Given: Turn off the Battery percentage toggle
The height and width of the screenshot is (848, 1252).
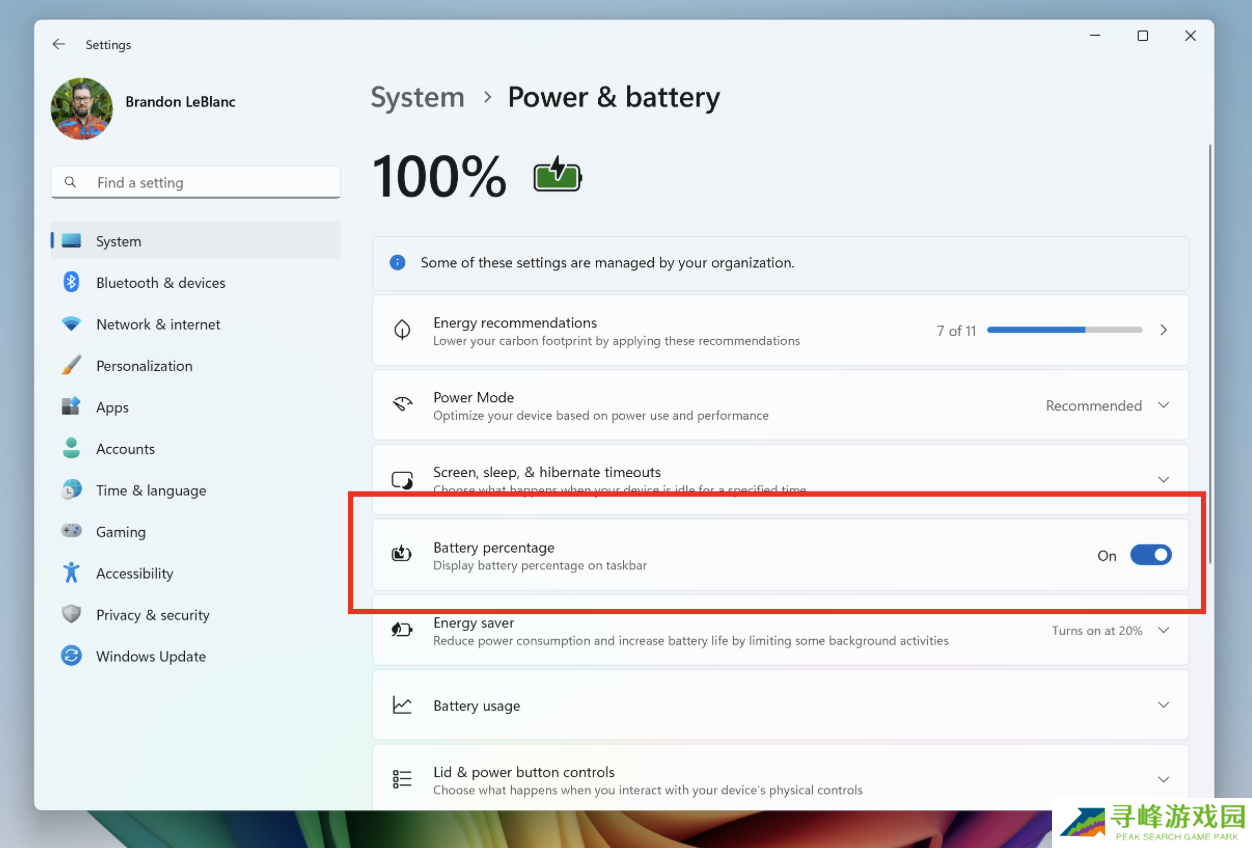Looking at the screenshot, I should [x=1150, y=555].
